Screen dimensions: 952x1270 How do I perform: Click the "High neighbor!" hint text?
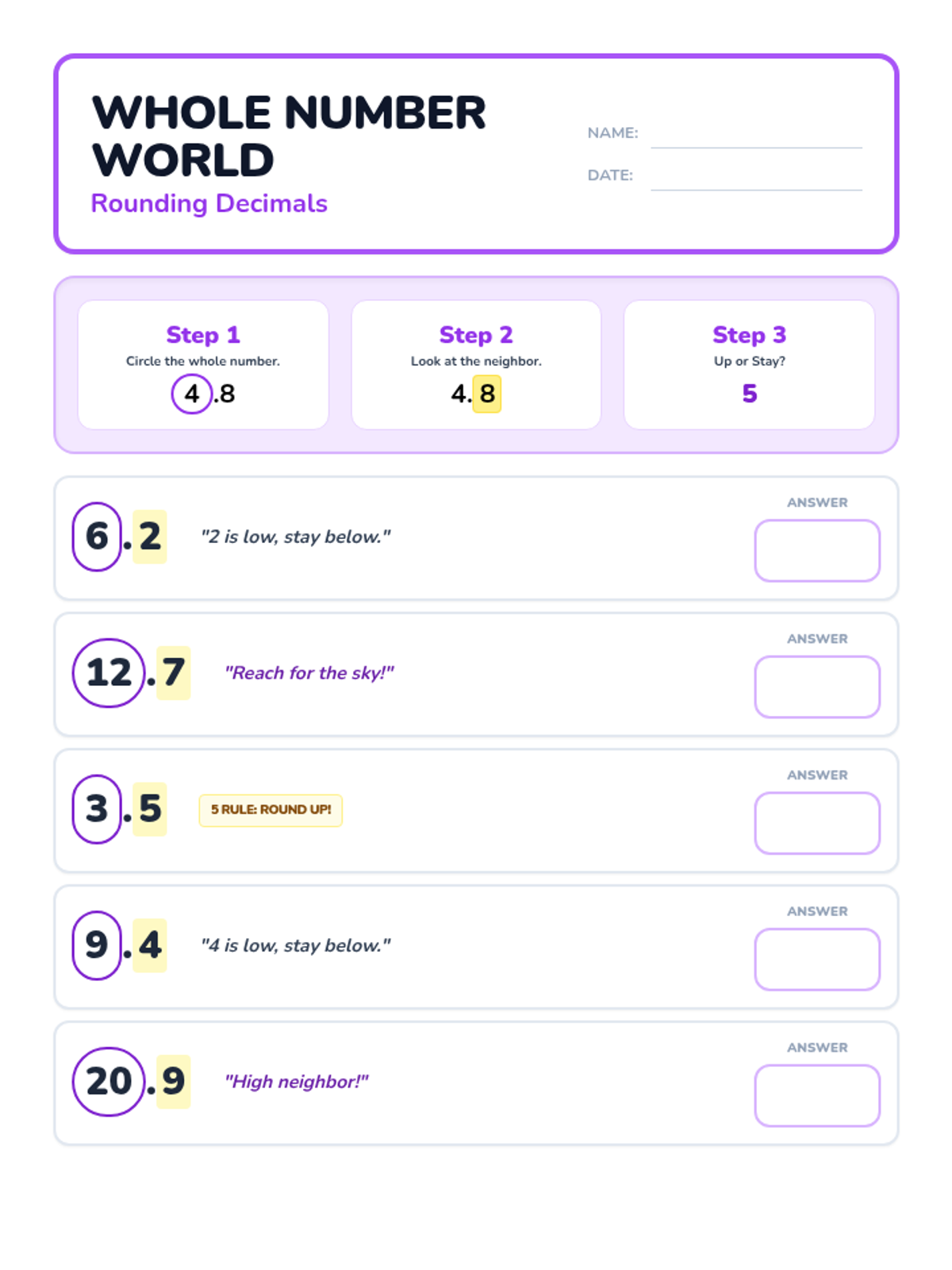297,1082
